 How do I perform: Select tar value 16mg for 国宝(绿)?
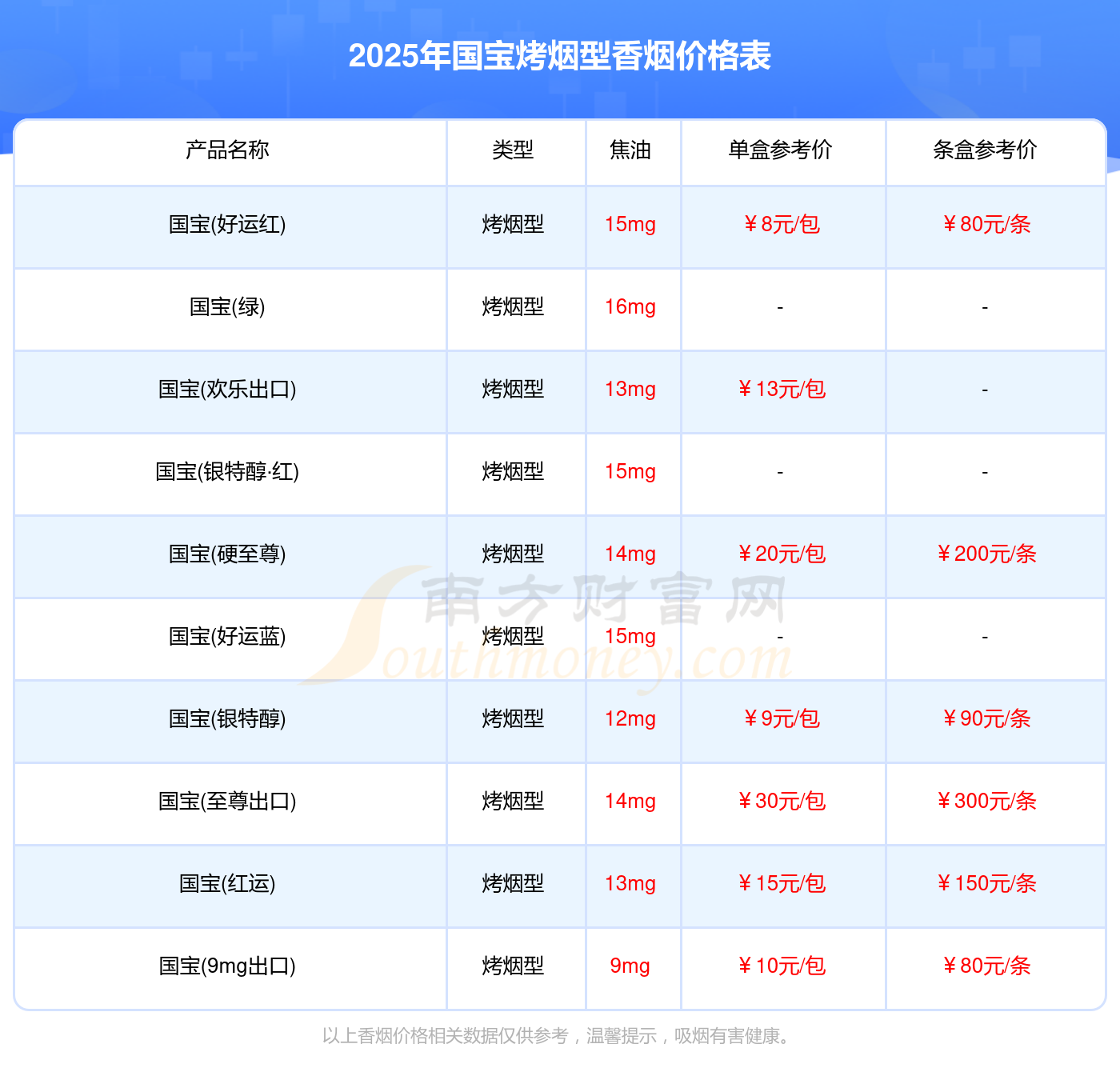(630, 307)
